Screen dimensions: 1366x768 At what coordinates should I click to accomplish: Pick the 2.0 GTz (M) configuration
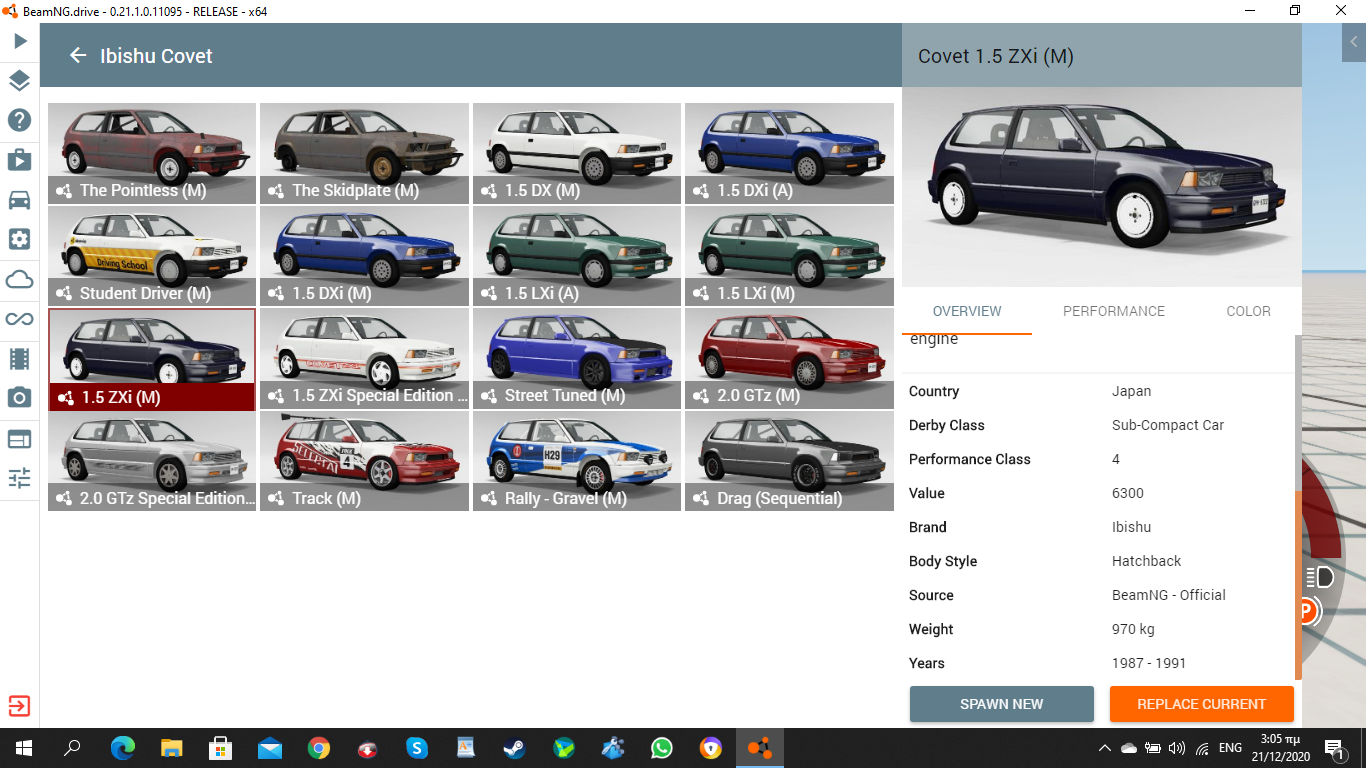pos(789,359)
